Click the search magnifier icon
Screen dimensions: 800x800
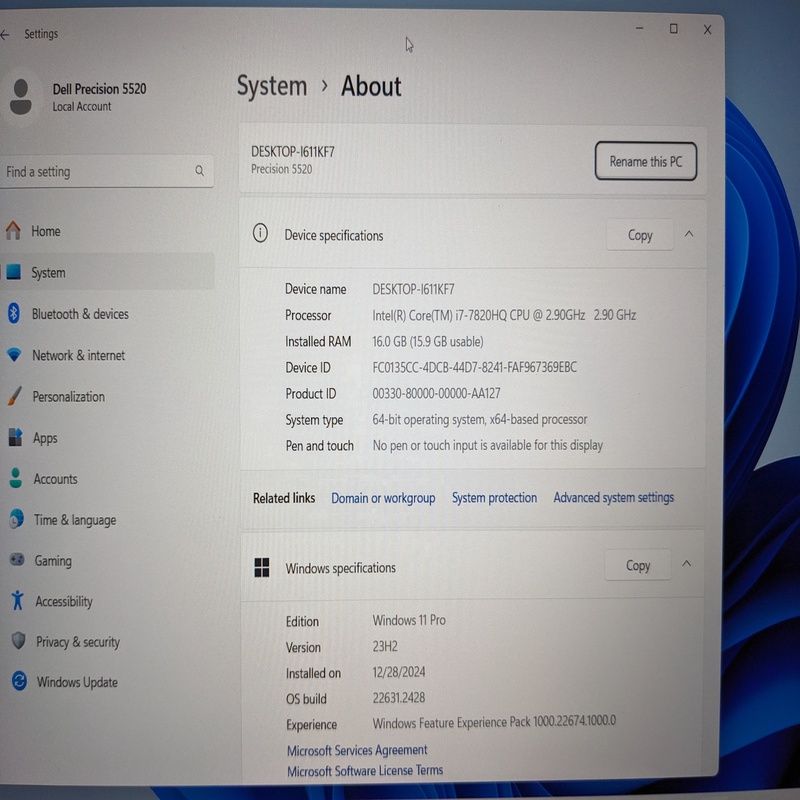click(x=199, y=171)
